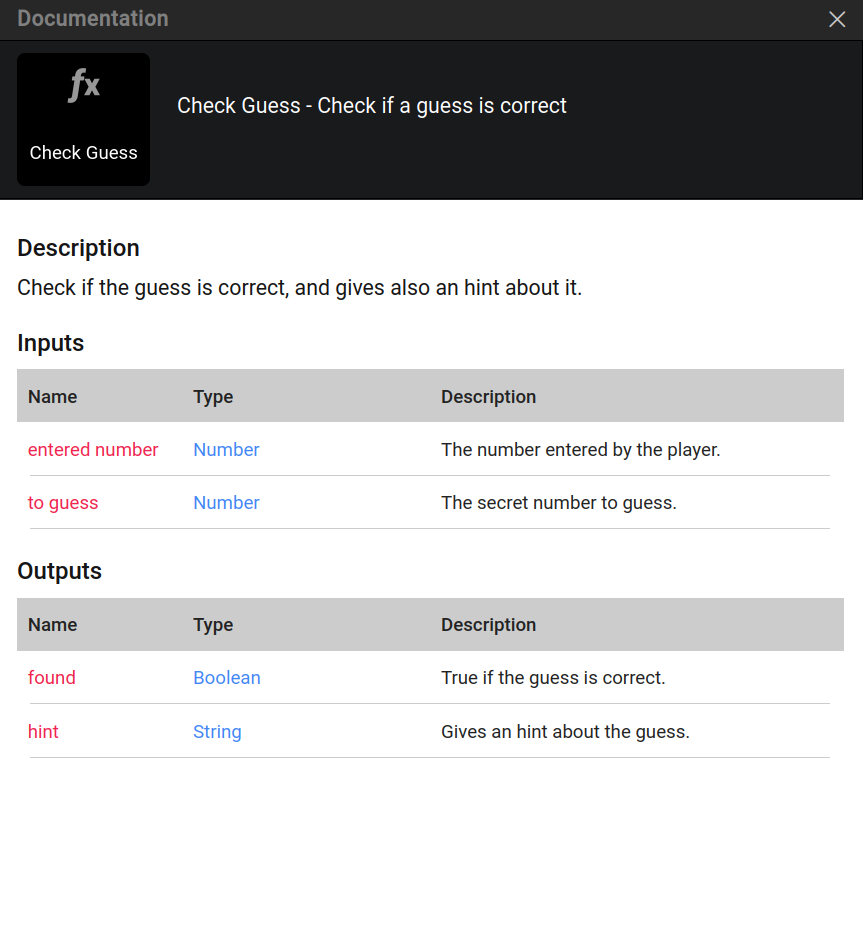Viewport: 863px width, 930px height.
Task: Click the Inputs section heading
Action: [x=51, y=343]
